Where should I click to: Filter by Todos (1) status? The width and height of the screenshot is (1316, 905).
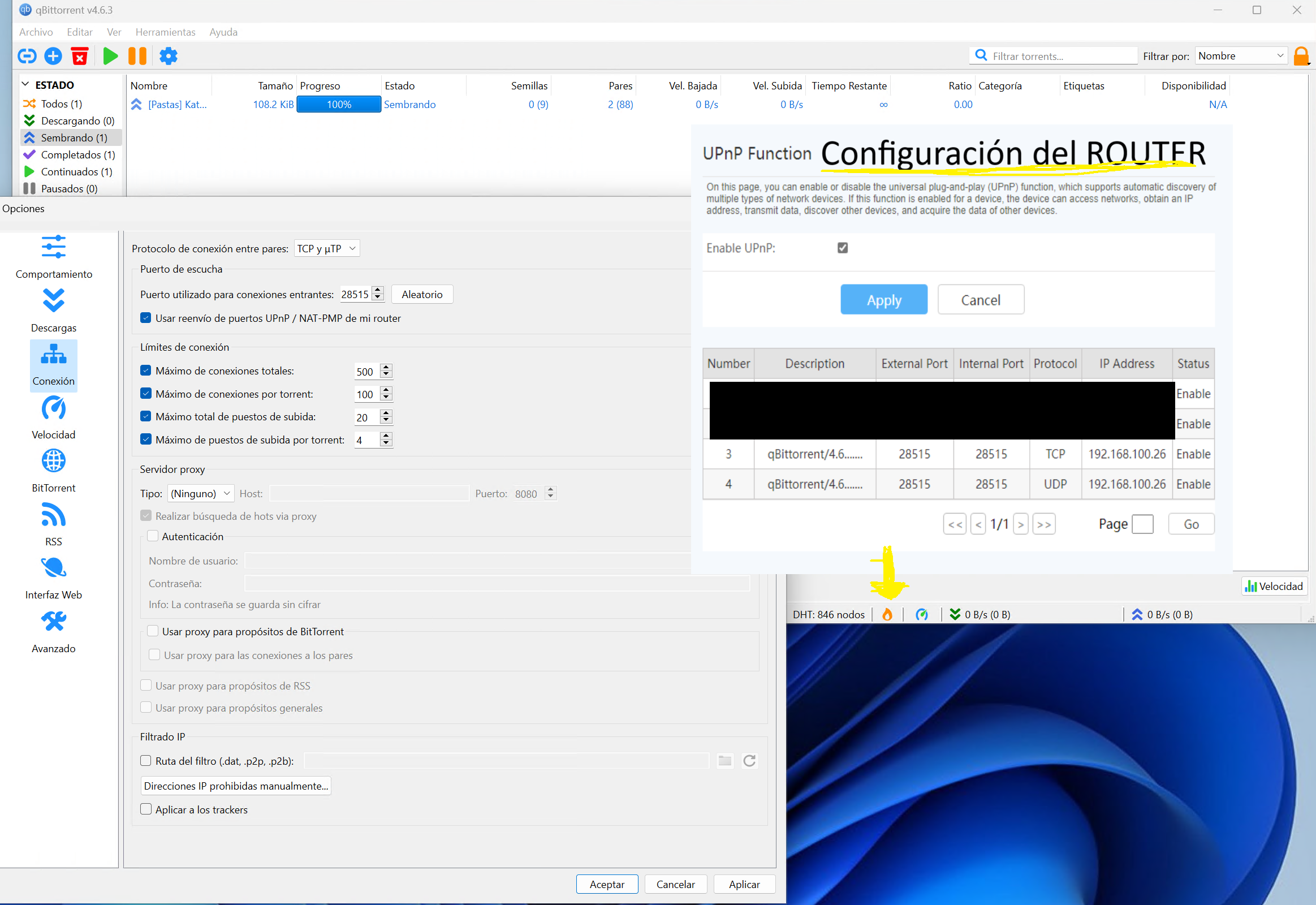coord(61,104)
